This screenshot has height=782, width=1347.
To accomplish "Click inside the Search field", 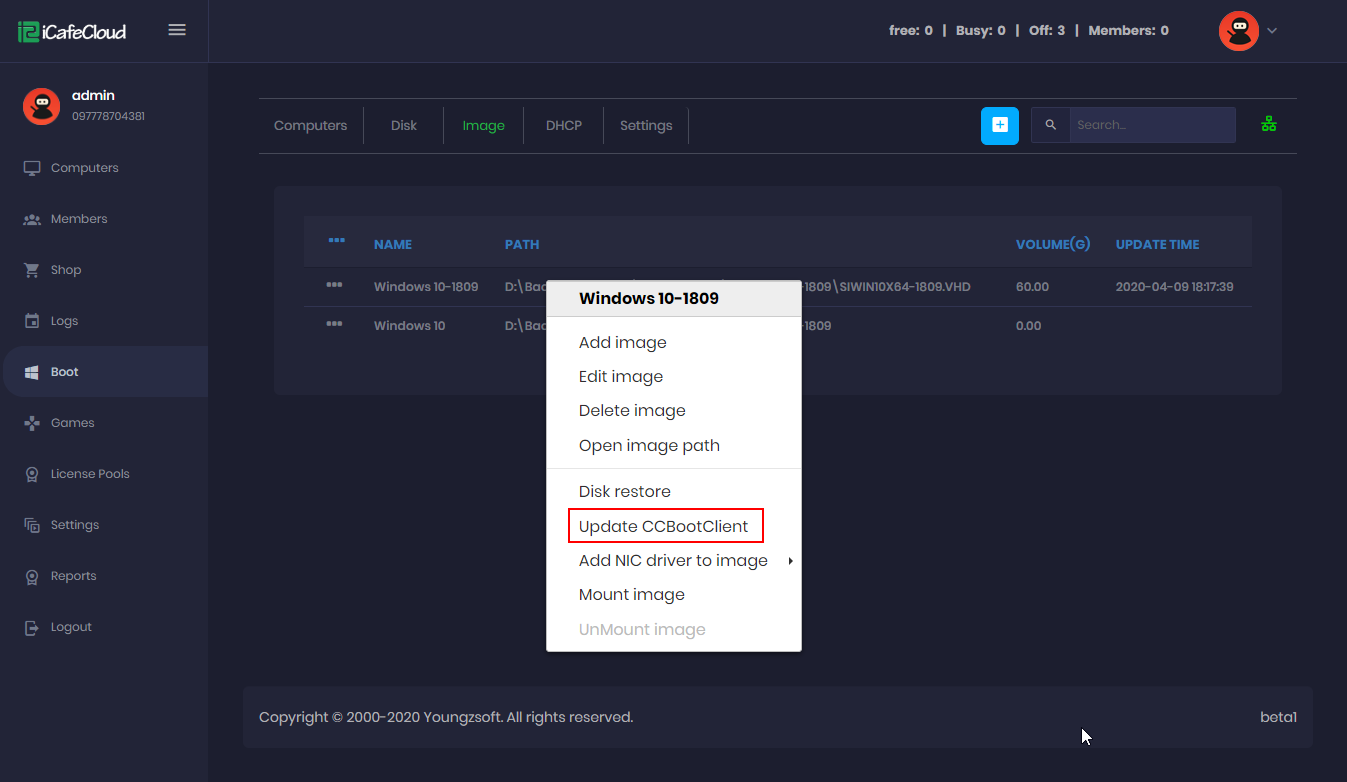I will click(1150, 124).
